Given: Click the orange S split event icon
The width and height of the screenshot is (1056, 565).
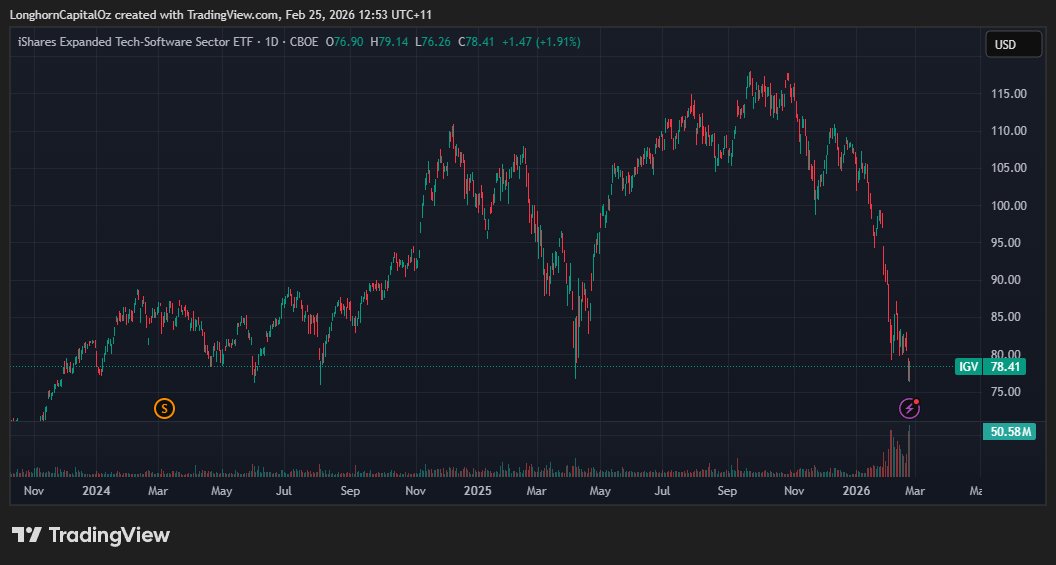Looking at the screenshot, I should [164, 408].
